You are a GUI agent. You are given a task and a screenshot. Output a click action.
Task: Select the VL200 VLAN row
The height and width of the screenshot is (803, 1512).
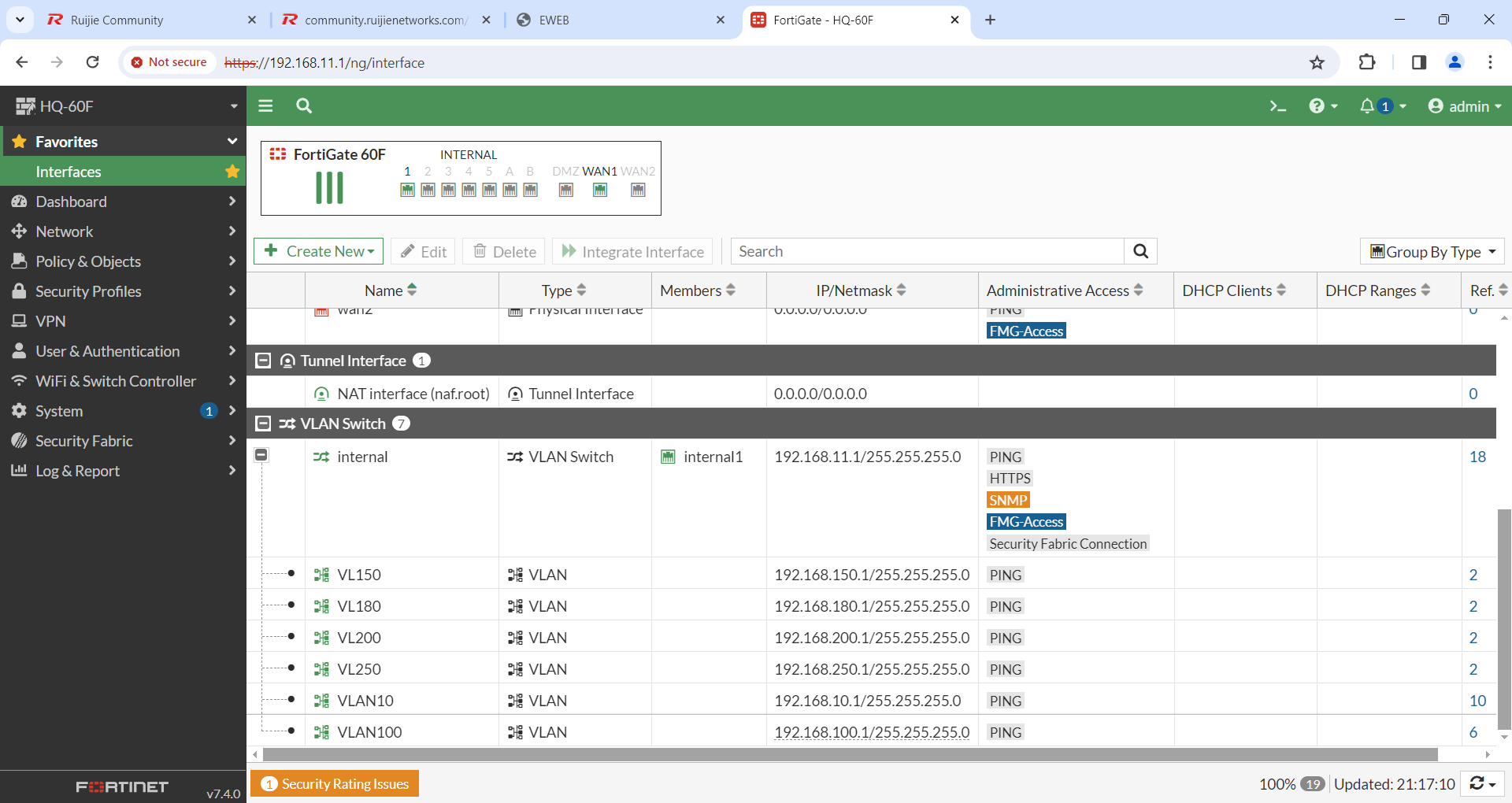871,638
